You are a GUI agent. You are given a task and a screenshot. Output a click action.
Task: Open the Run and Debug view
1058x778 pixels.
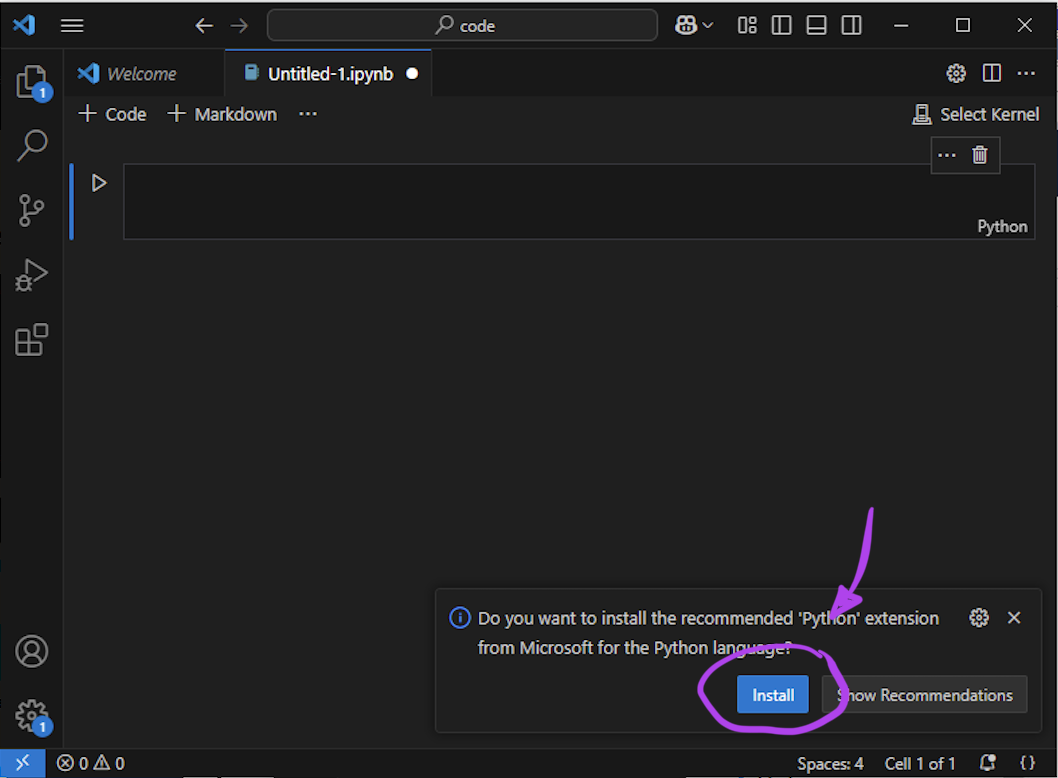coord(32,275)
